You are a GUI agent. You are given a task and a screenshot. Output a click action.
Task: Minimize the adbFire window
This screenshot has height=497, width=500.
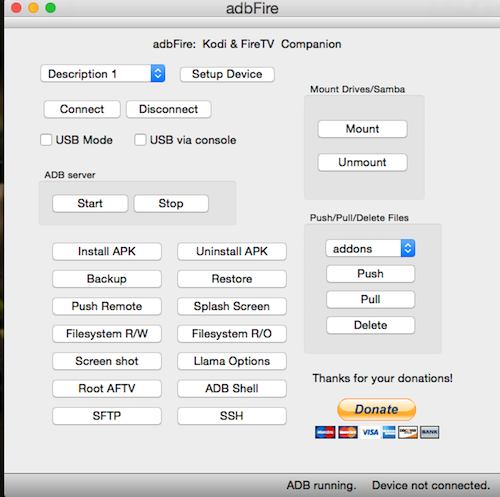coord(33,8)
